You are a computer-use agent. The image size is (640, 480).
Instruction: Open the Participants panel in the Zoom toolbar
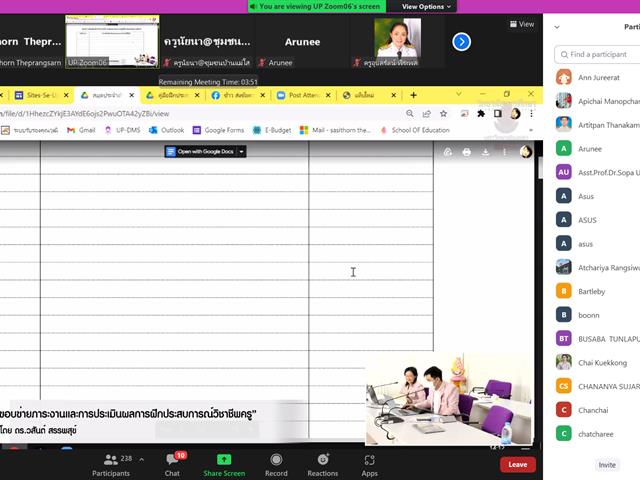[111, 465]
